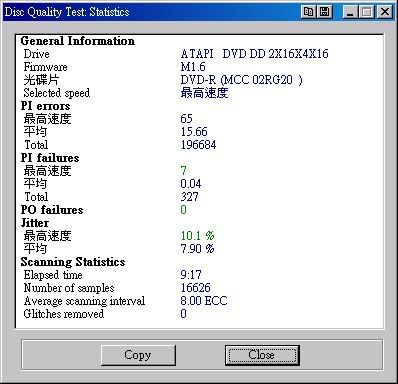Select the 'Elapsed time' label
This screenshot has height=384, width=398.
[53, 275]
